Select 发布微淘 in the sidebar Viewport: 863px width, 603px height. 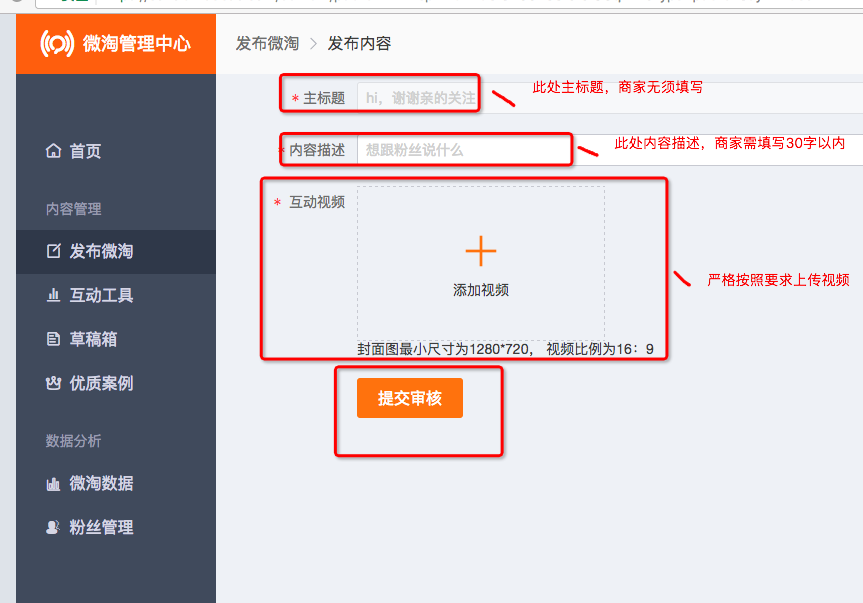tap(116, 251)
